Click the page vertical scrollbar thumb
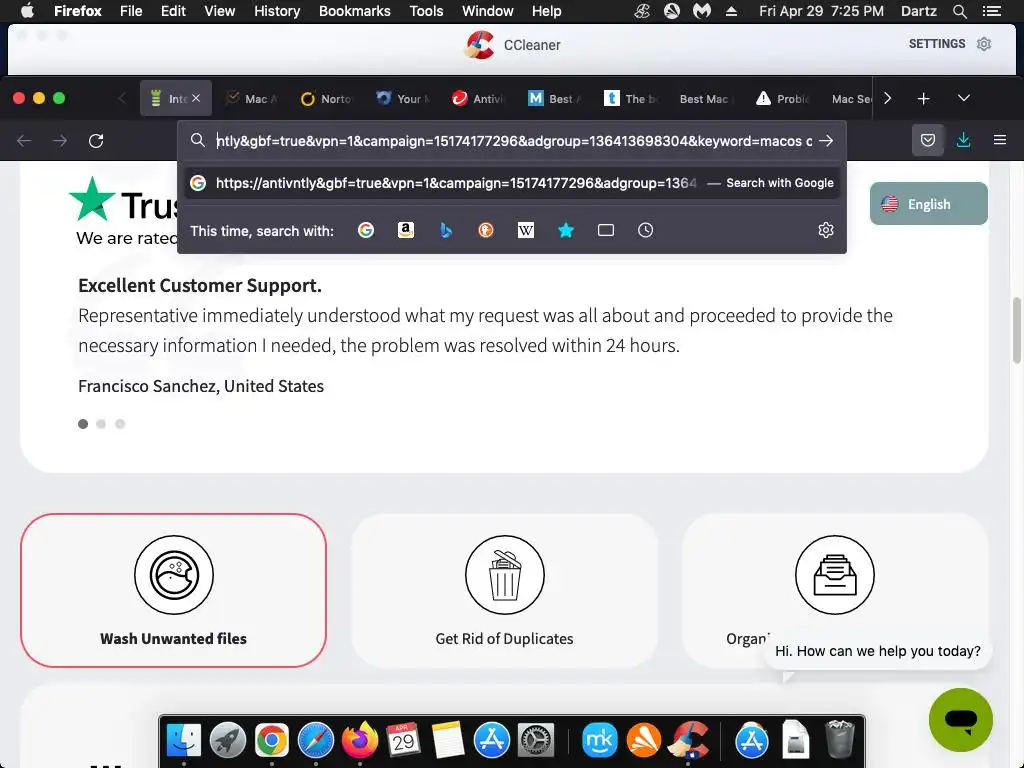 point(1016,330)
